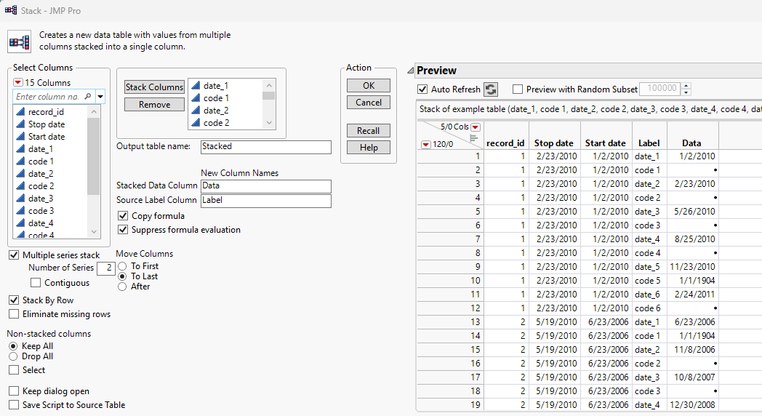
Task: Click the Recall button
Action: (x=368, y=131)
